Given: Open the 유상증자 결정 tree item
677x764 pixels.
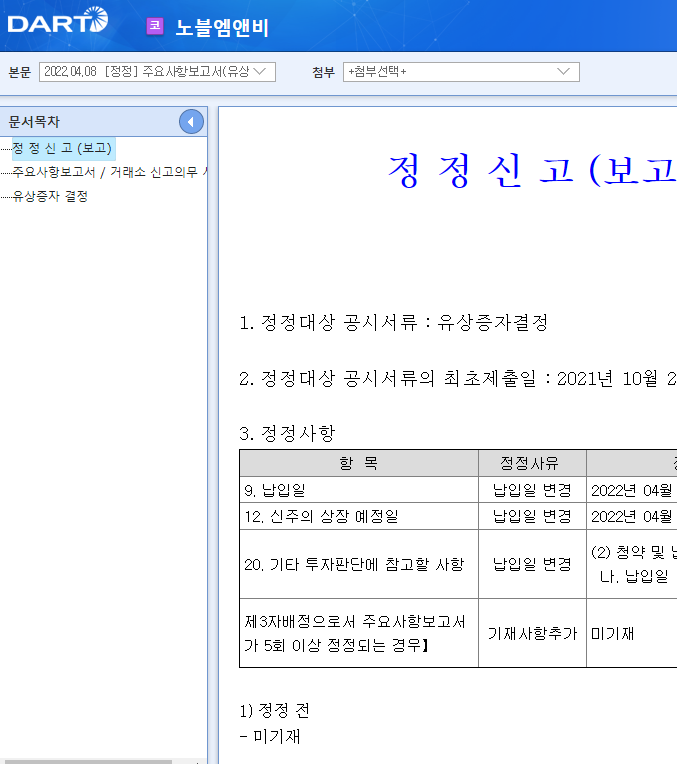Looking at the screenshot, I should 50,196.
